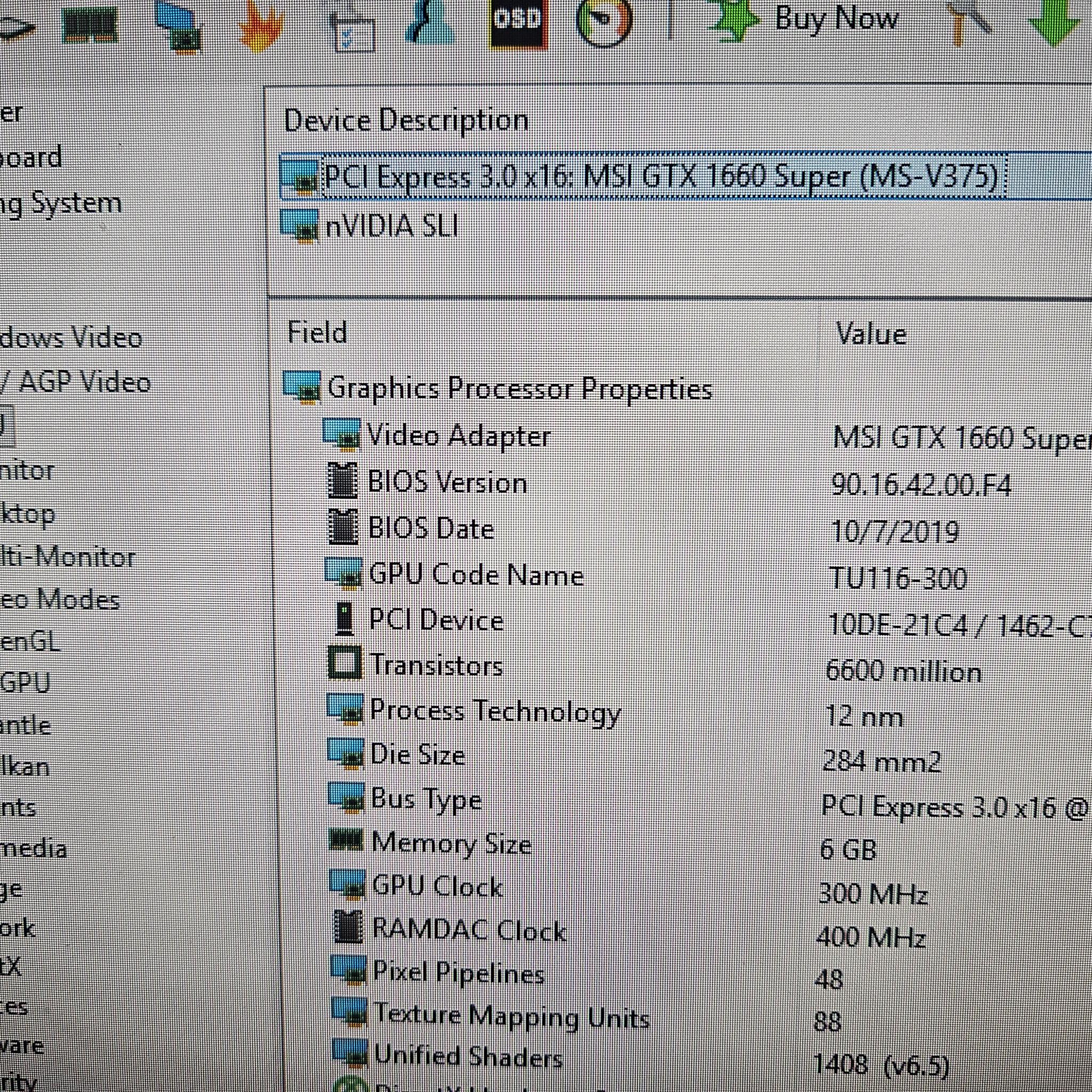The height and width of the screenshot is (1092, 1092).
Task: Open the Multi-Monitor sidebar item
Action: click(x=68, y=557)
